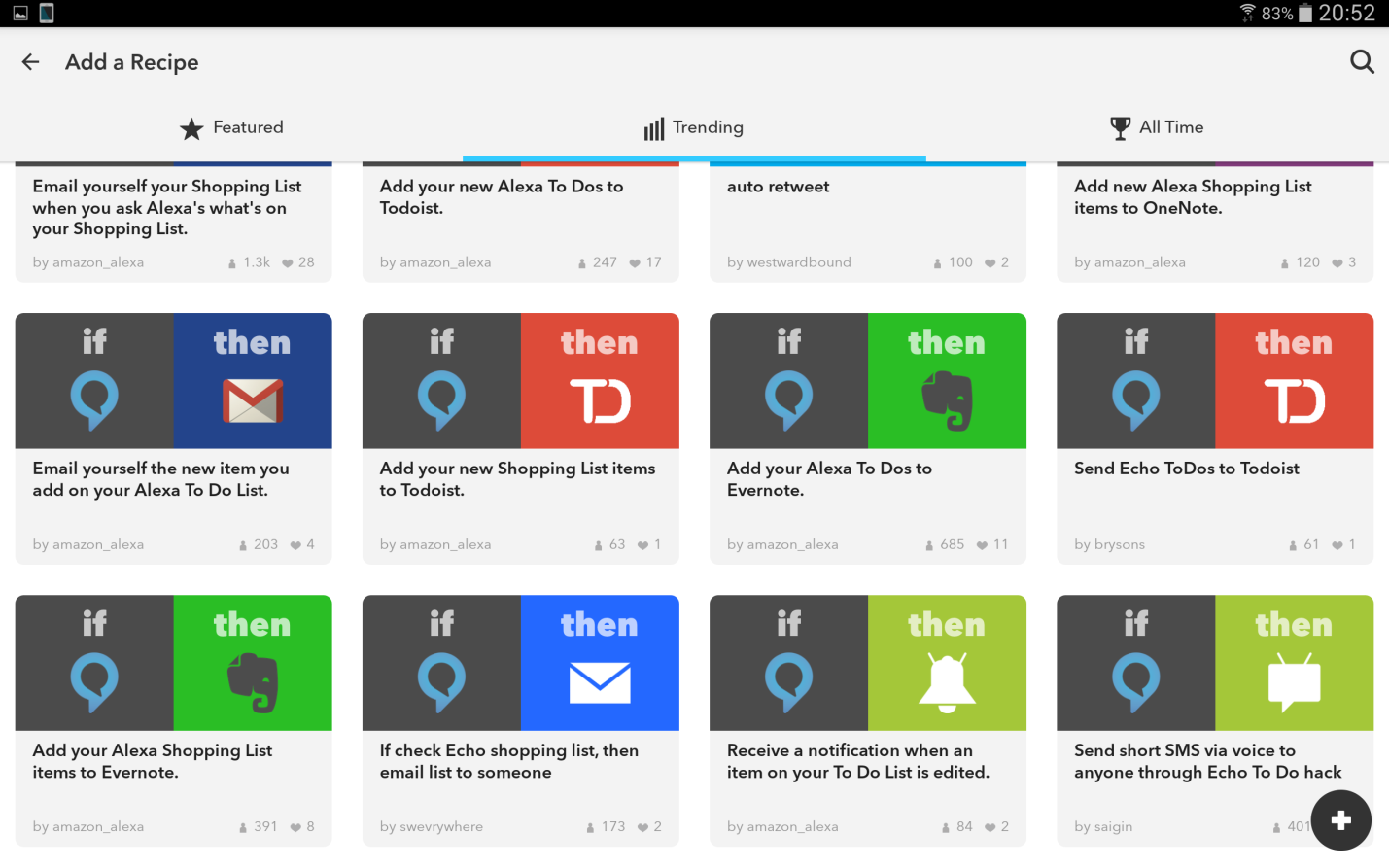Open 'Email yourself the new item' recipe title

161,478
